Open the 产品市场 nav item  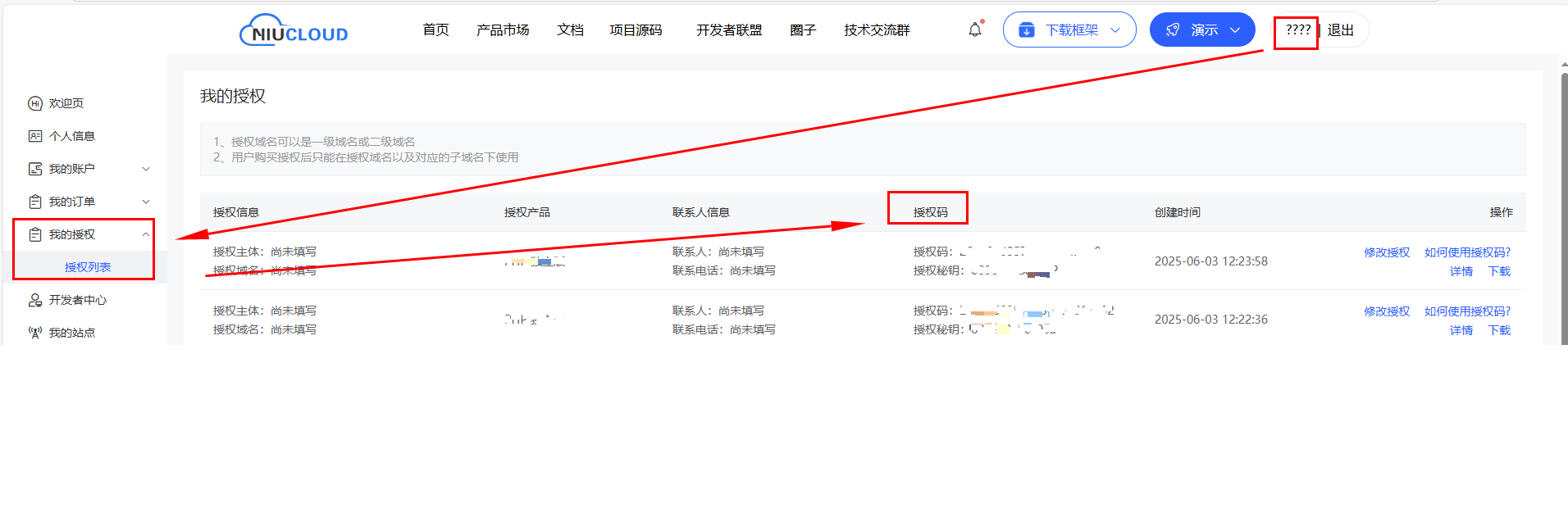(x=503, y=30)
